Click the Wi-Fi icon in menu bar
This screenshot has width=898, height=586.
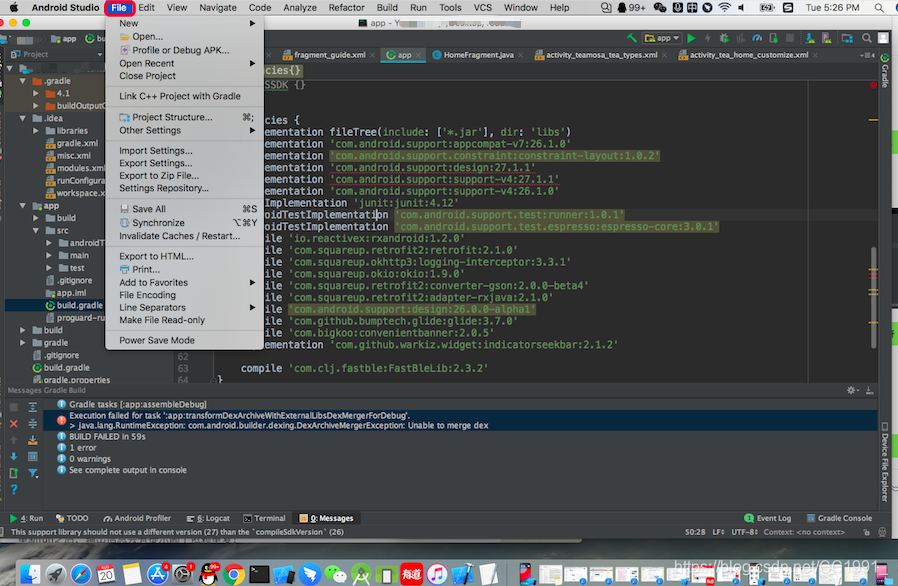724,7
